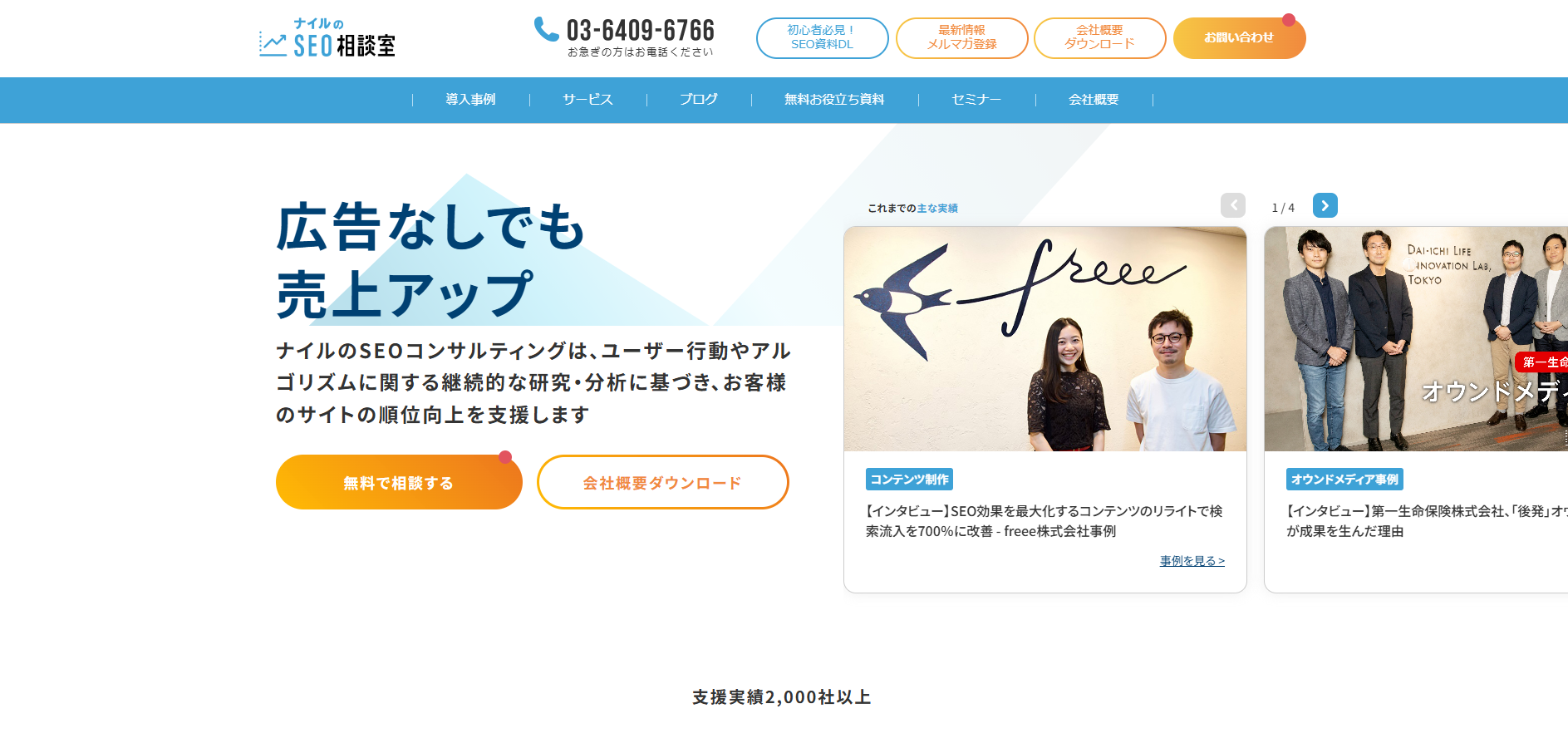Click the previous slide arrow button
The image size is (1568, 748).
(x=1233, y=205)
